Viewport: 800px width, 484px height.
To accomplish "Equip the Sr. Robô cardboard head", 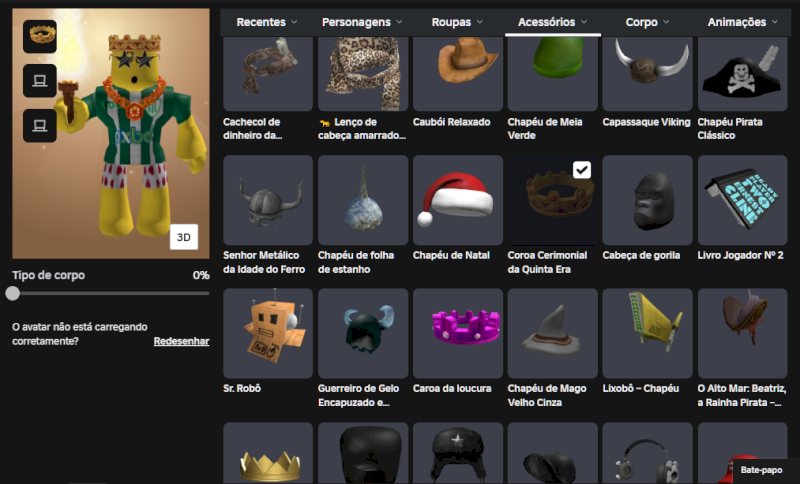I will point(268,333).
